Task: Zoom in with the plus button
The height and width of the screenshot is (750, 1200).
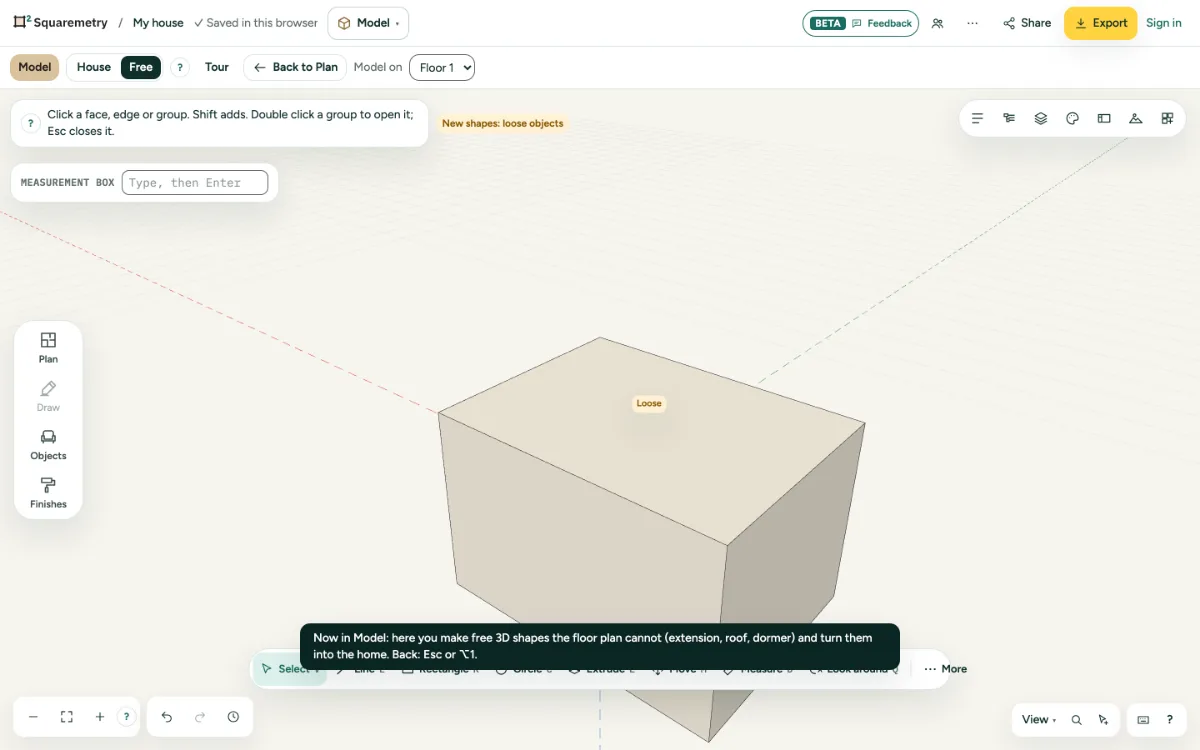Action: (100, 717)
